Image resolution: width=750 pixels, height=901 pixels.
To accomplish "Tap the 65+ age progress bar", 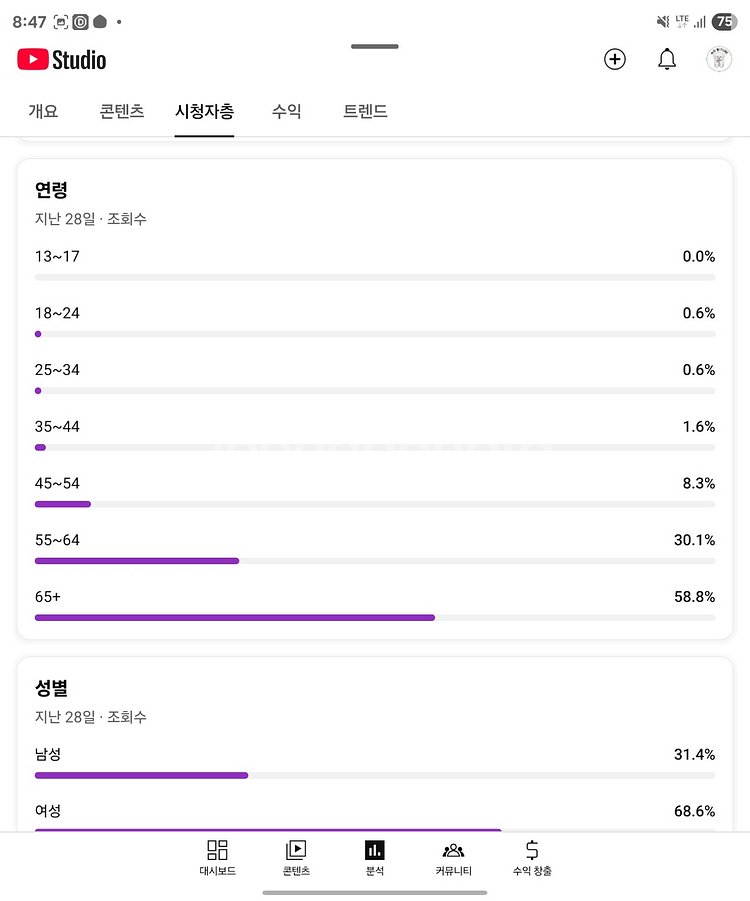I will tap(375, 618).
